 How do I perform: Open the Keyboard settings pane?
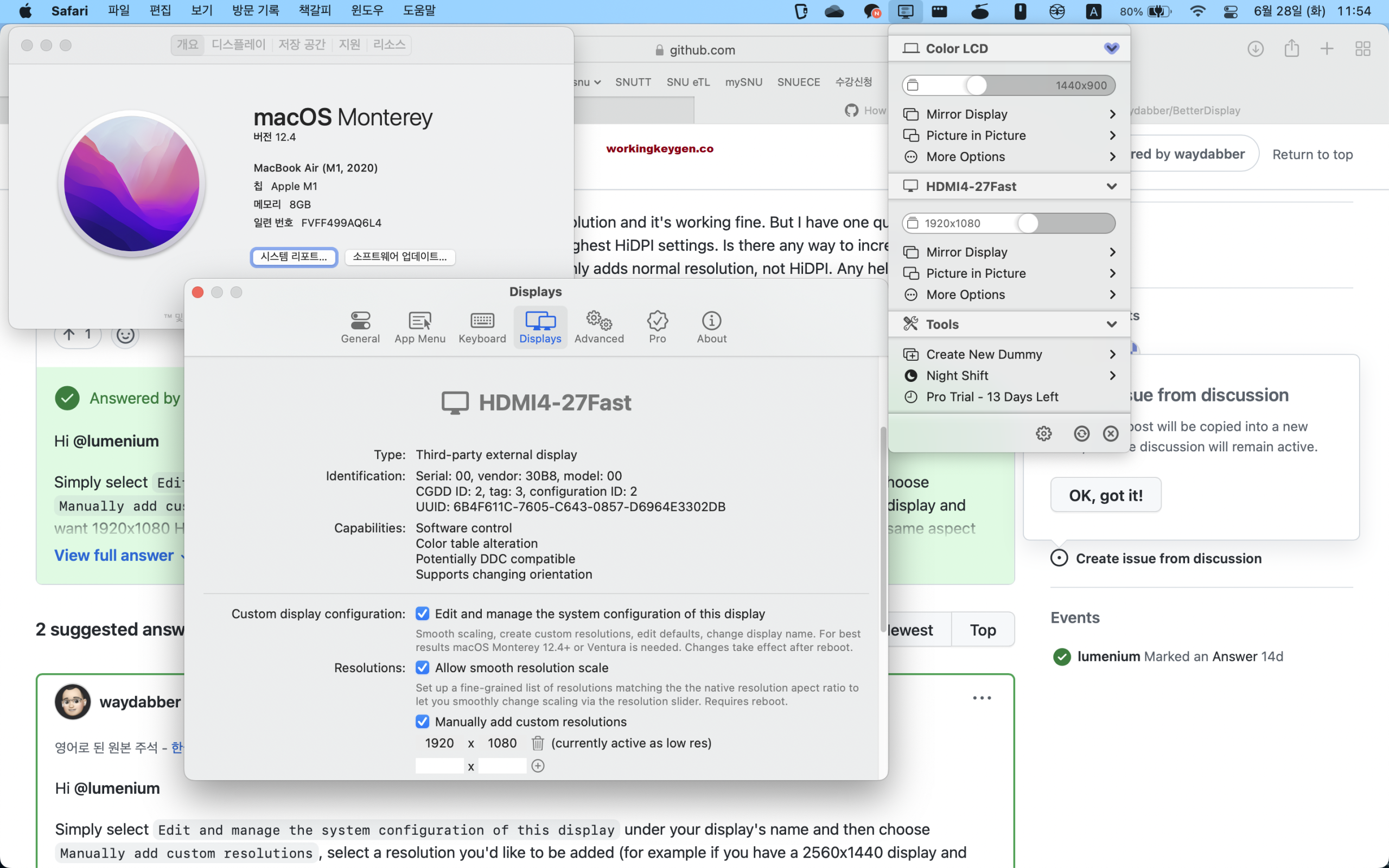482,326
